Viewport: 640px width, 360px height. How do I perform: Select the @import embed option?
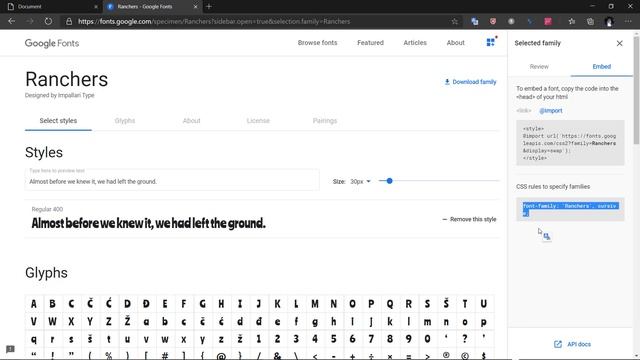(x=551, y=111)
